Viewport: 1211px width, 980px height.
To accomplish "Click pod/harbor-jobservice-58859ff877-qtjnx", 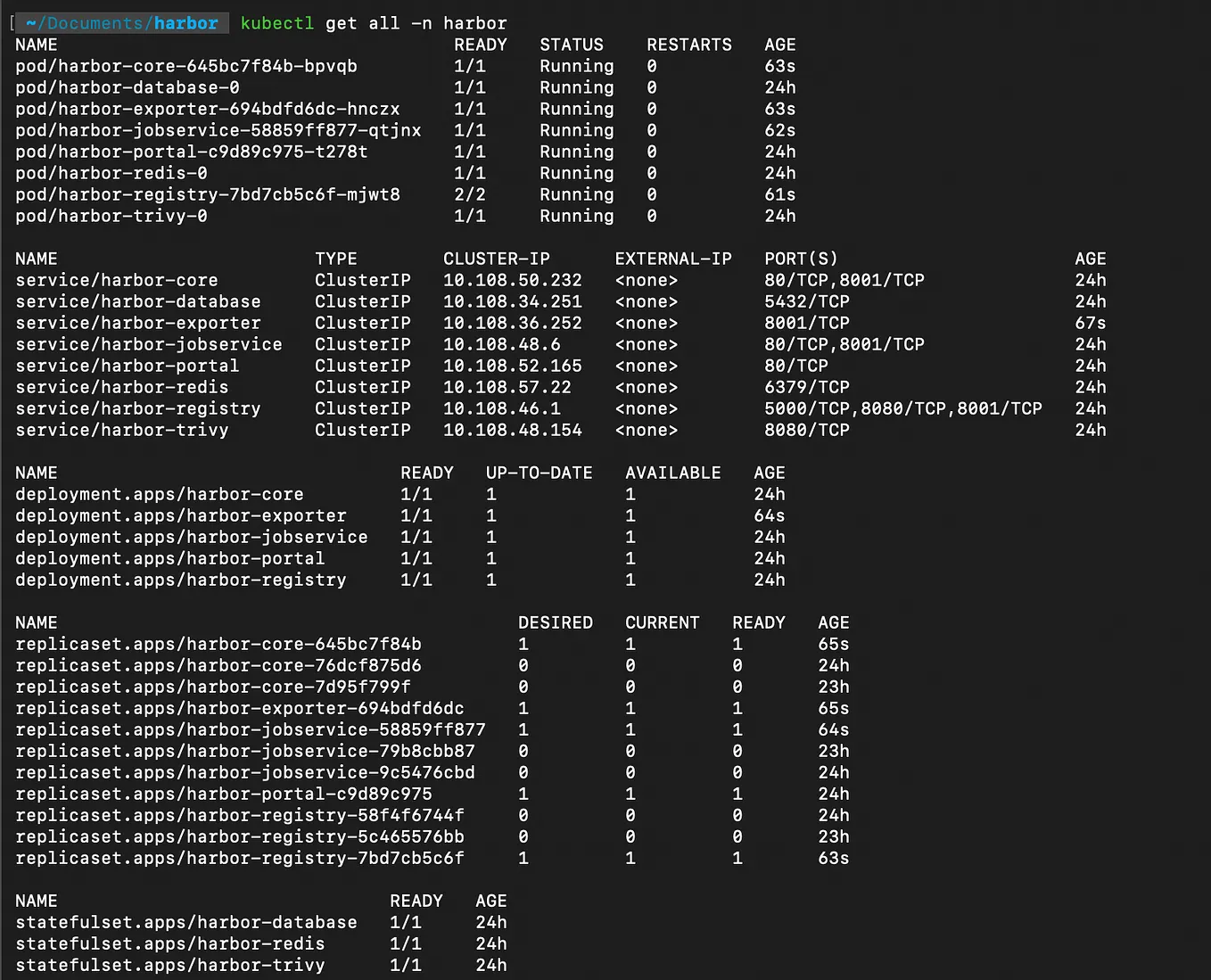I will coord(218,130).
